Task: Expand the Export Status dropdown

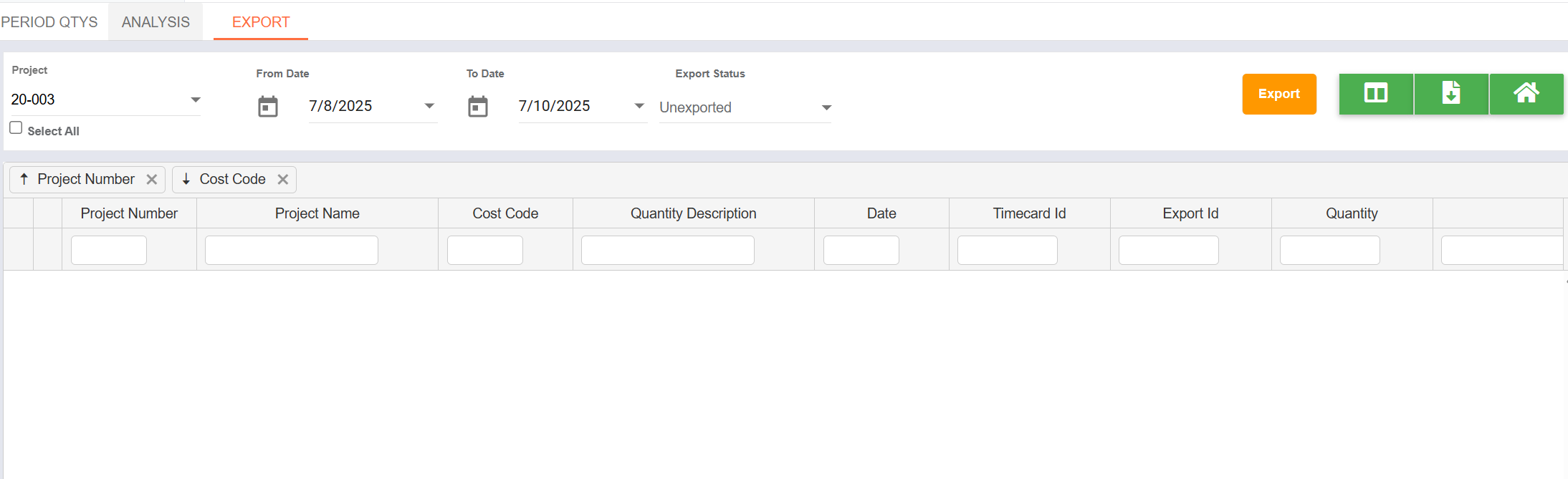Action: pos(826,107)
